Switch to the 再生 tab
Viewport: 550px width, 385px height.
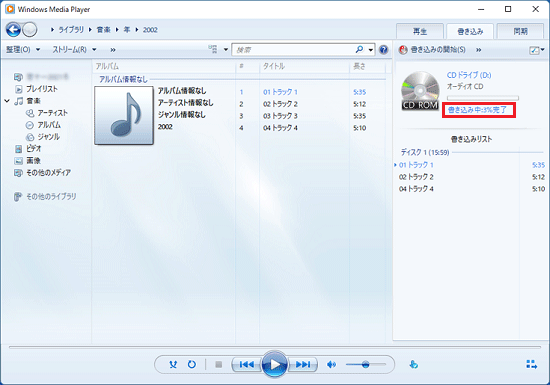420,32
